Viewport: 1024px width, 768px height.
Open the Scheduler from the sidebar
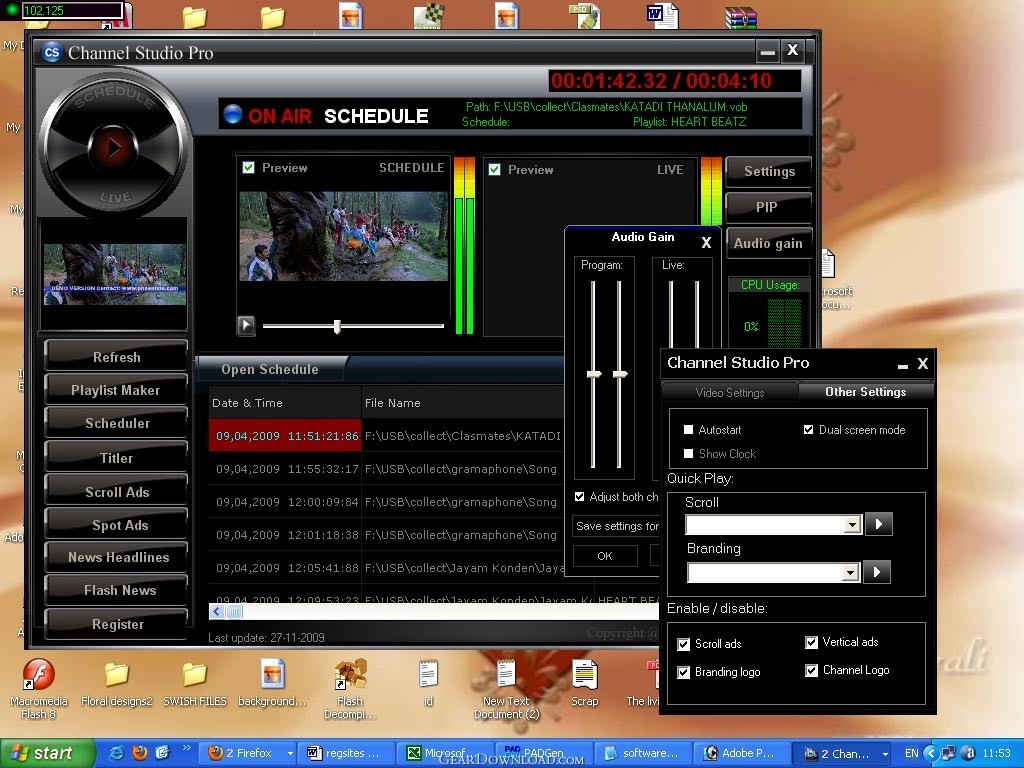coord(117,423)
